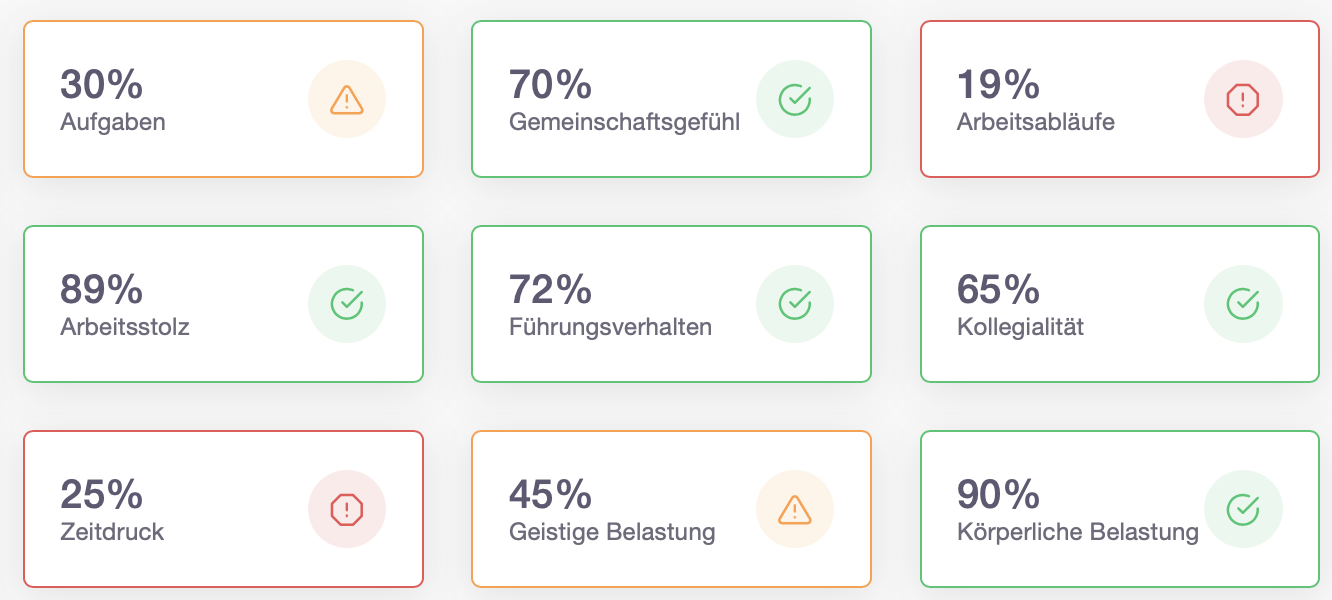This screenshot has width=1332, height=600.
Task: Select the green check icon beside Arbeitsstolz
Action: pos(346,304)
